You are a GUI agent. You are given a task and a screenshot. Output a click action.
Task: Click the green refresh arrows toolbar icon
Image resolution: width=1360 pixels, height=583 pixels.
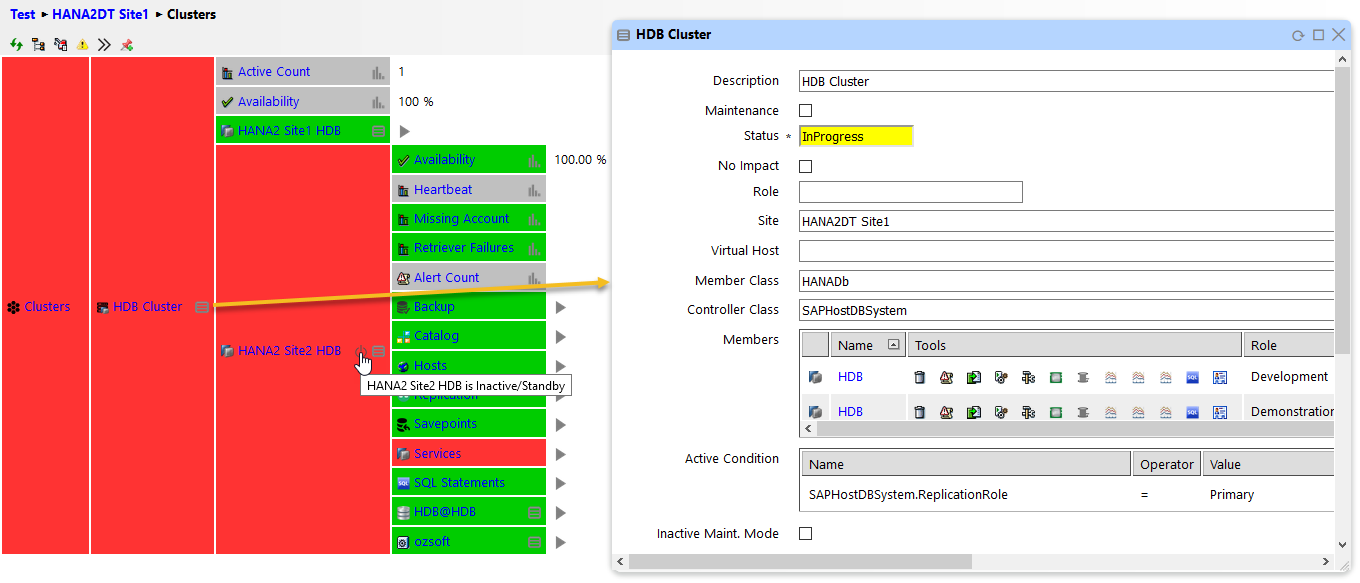pos(16,45)
